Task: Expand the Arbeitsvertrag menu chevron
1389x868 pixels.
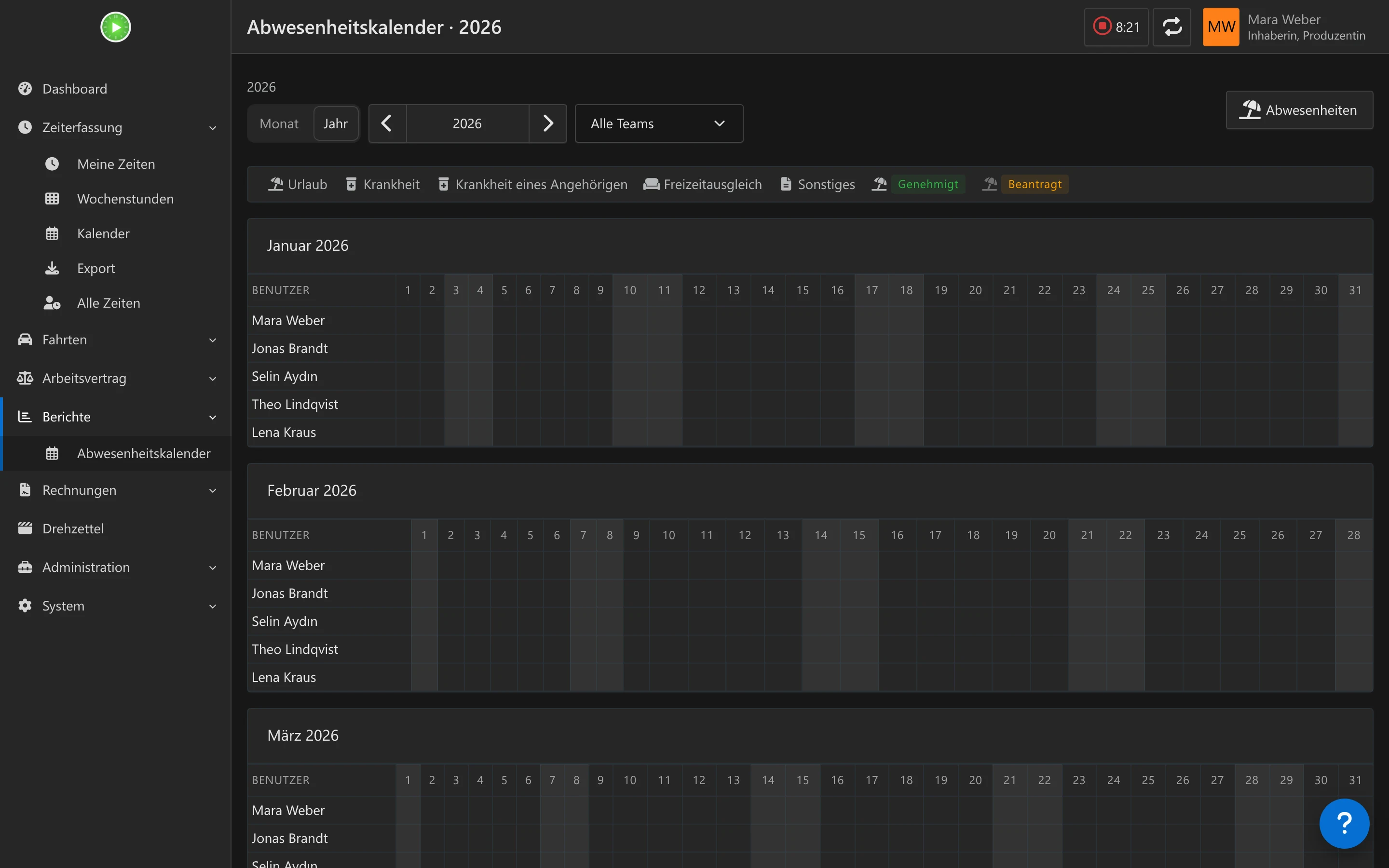Action: tap(212, 379)
